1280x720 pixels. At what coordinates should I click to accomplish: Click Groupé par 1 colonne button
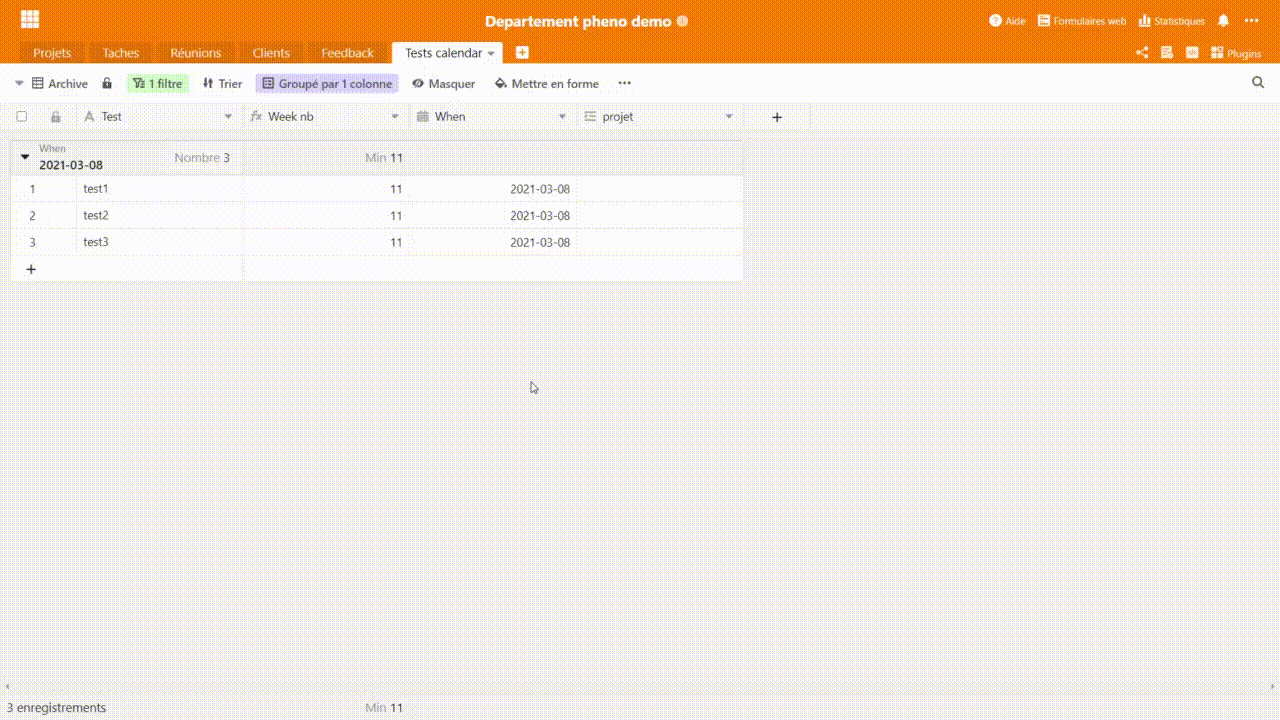[327, 84]
